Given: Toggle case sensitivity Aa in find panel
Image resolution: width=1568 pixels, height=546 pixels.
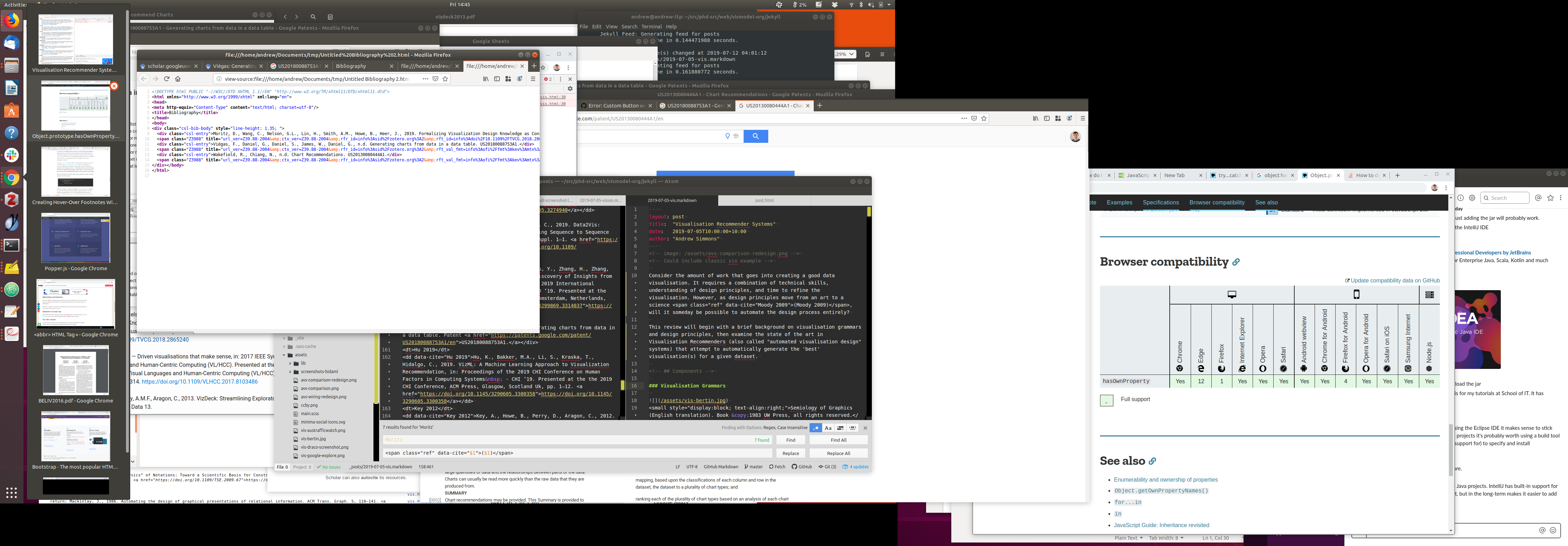Looking at the screenshot, I should pos(828,428).
